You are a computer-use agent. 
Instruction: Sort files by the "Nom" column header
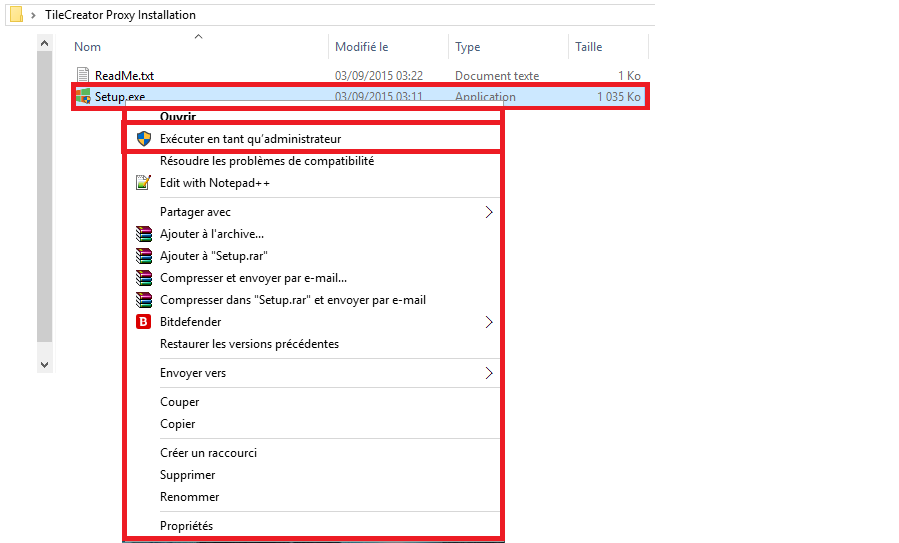88,47
